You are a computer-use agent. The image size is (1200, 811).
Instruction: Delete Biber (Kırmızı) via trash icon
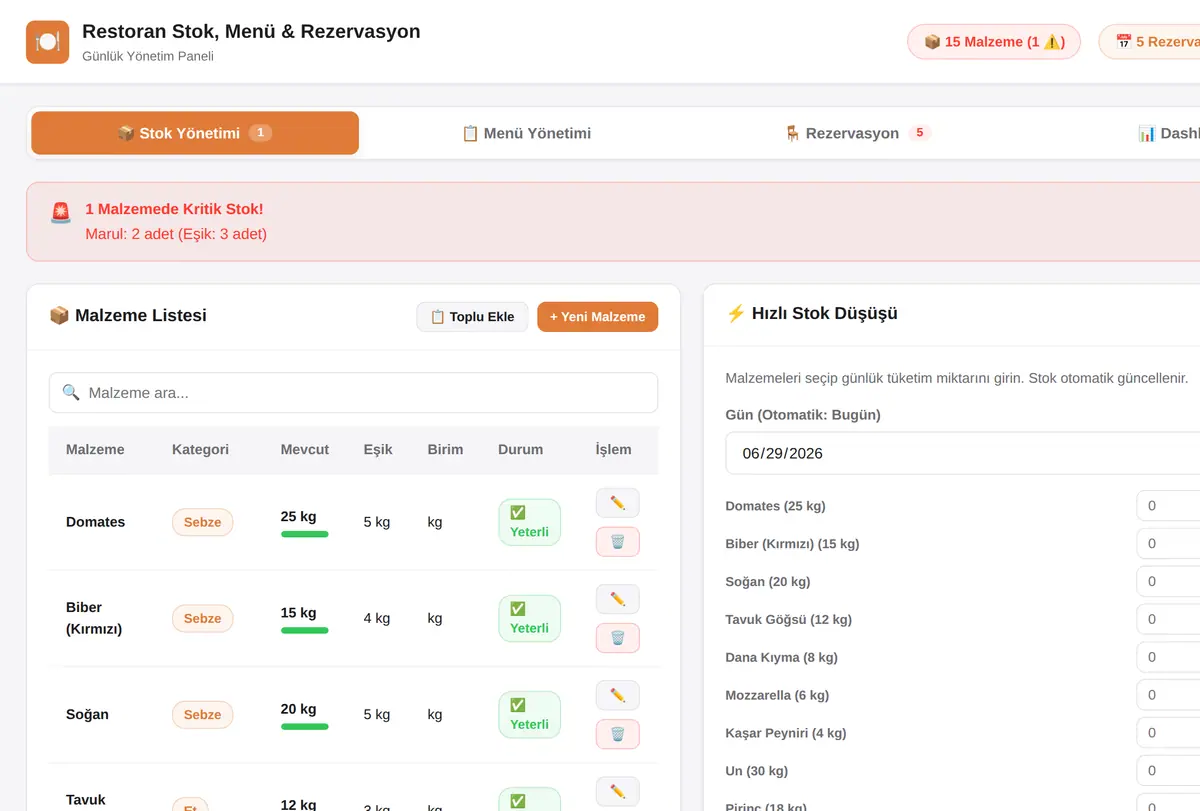coord(617,637)
